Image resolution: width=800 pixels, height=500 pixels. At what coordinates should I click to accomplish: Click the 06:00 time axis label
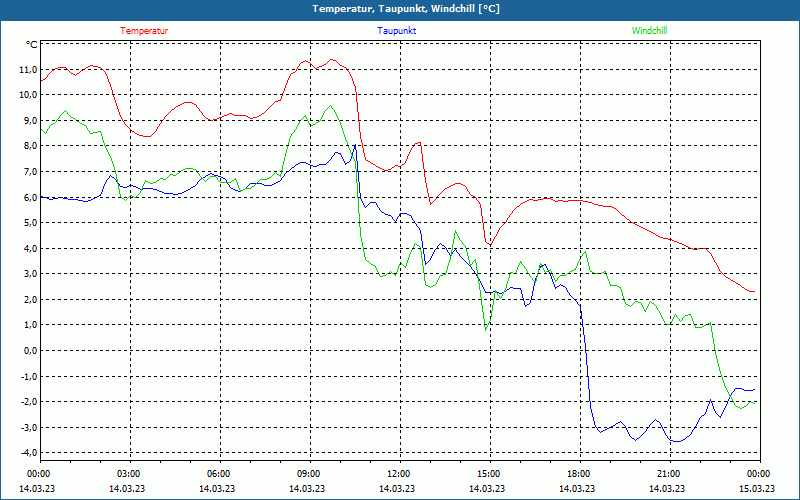pyautogui.click(x=217, y=474)
